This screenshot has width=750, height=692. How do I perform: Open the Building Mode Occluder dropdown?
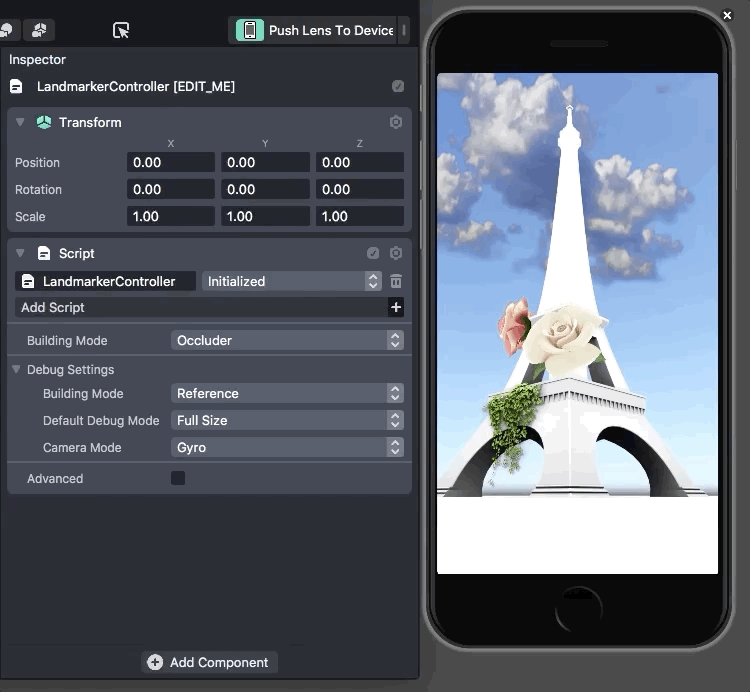pyautogui.click(x=287, y=341)
